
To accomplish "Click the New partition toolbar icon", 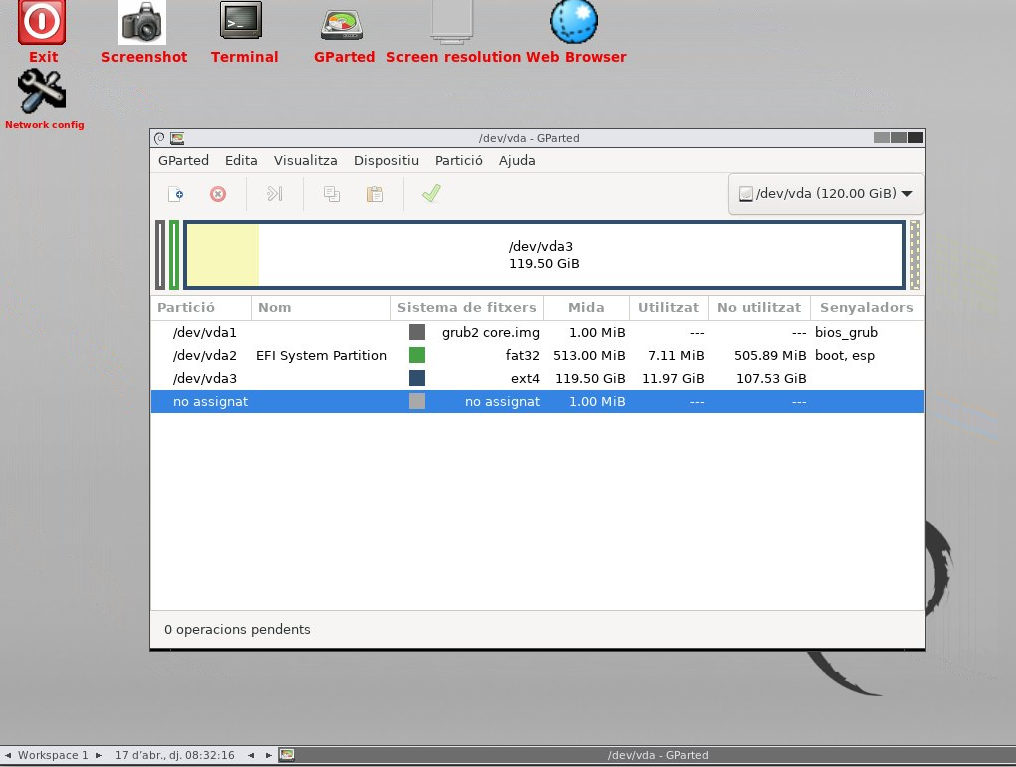I will [175, 194].
